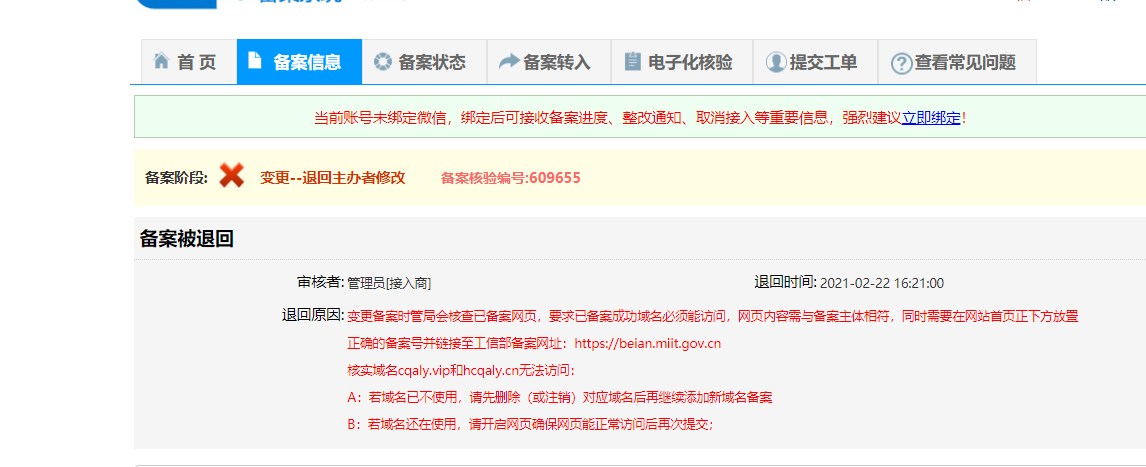This screenshot has width=1146, height=467.
Task: Click the beian.miit.gov.cn URL text
Action: (x=648, y=343)
